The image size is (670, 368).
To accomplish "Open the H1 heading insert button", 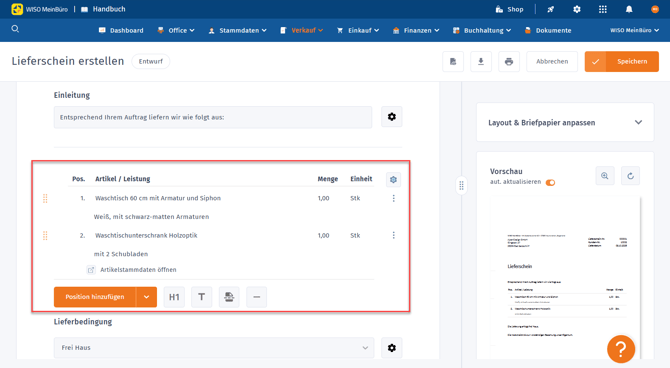I will [174, 297].
